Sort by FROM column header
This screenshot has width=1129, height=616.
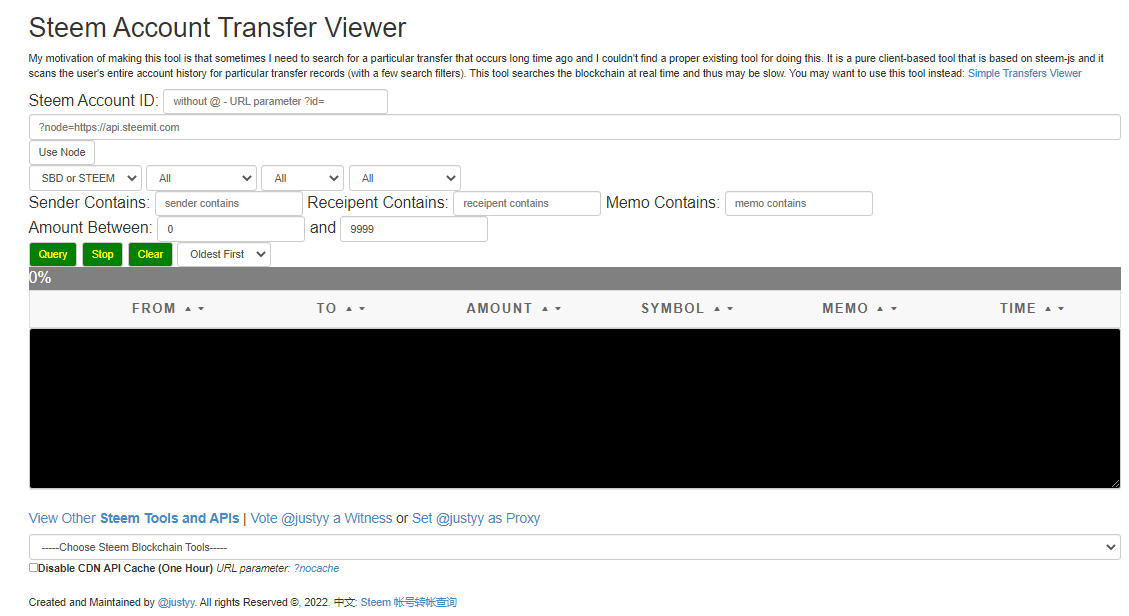(x=153, y=308)
